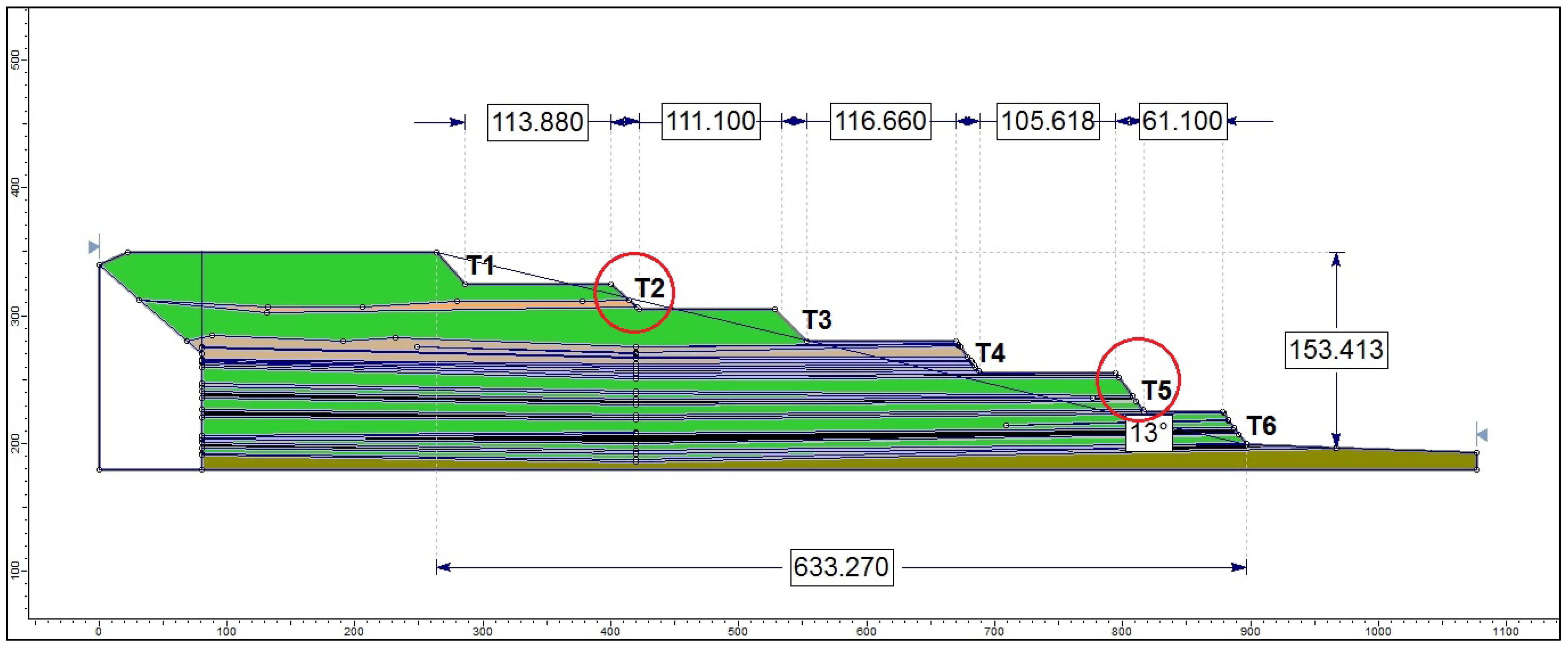Screen dimensions: 1568x649
Task: Click the 105.618 dimension label
Action: [x=1047, y=121]
